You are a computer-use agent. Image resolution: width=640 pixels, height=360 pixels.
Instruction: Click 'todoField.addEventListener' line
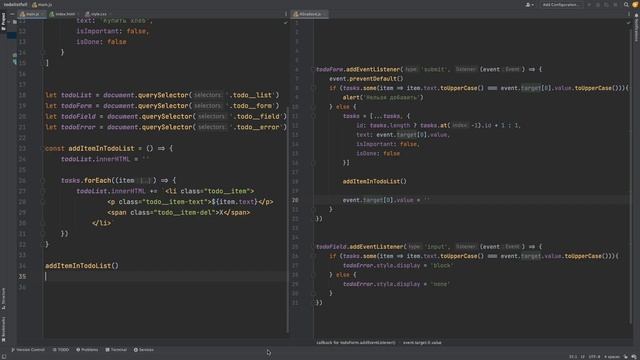coord(429,247)
